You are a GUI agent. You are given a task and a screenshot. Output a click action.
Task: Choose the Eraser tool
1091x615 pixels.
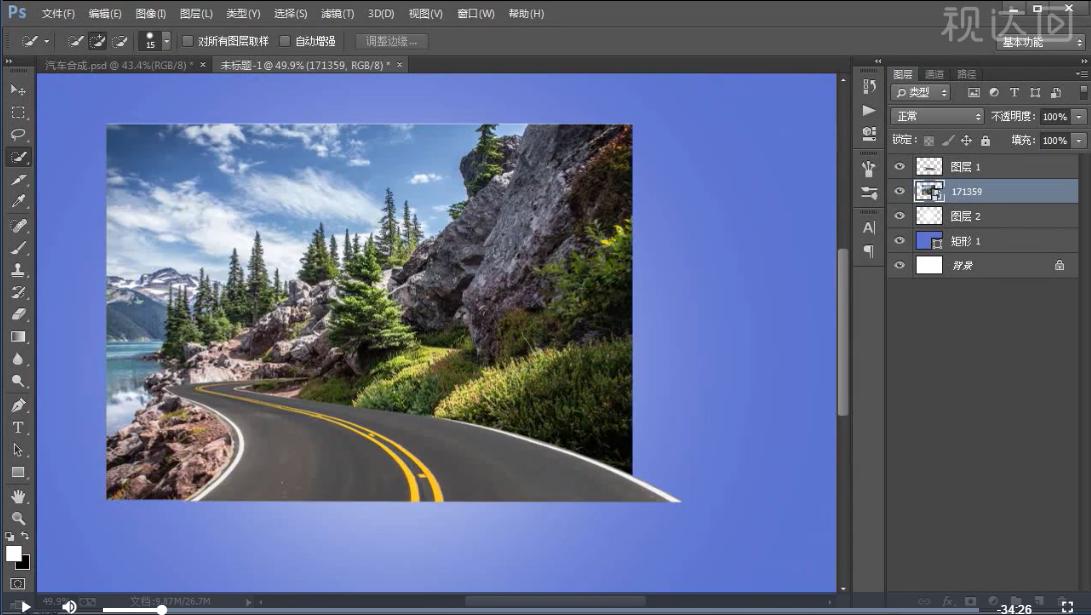18,315
